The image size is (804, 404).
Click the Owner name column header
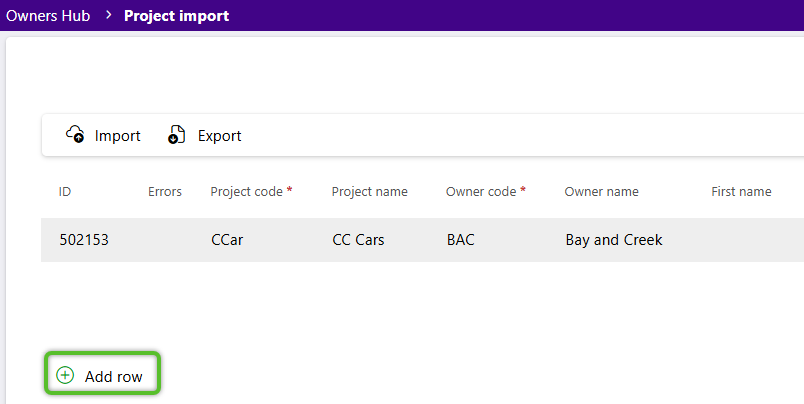pos(601,192)
